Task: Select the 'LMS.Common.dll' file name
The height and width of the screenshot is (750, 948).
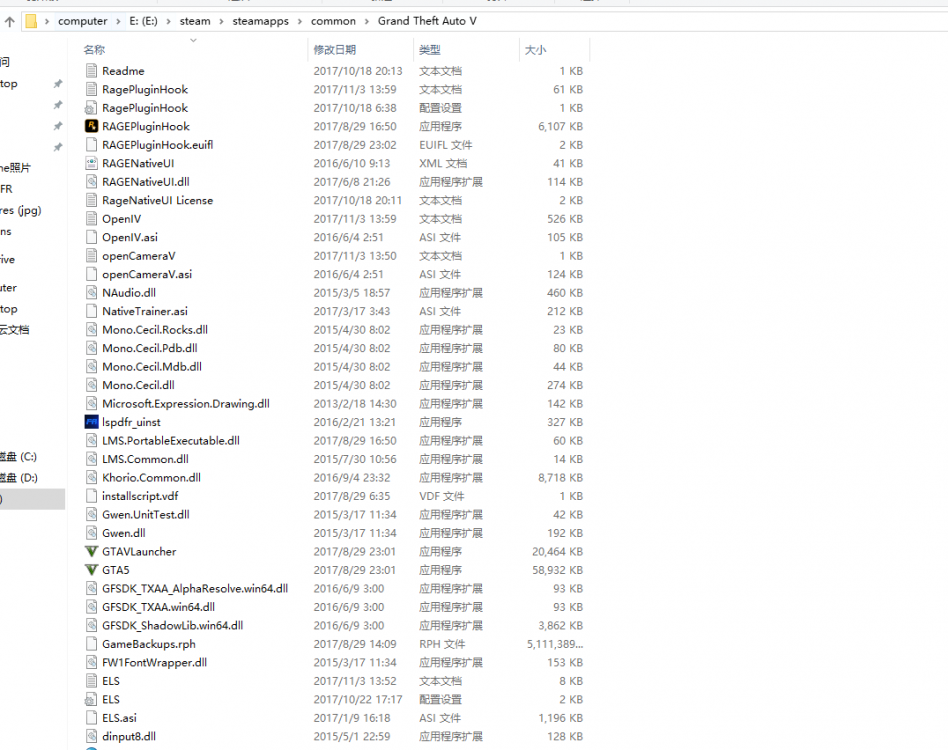Action: [145, 459]
